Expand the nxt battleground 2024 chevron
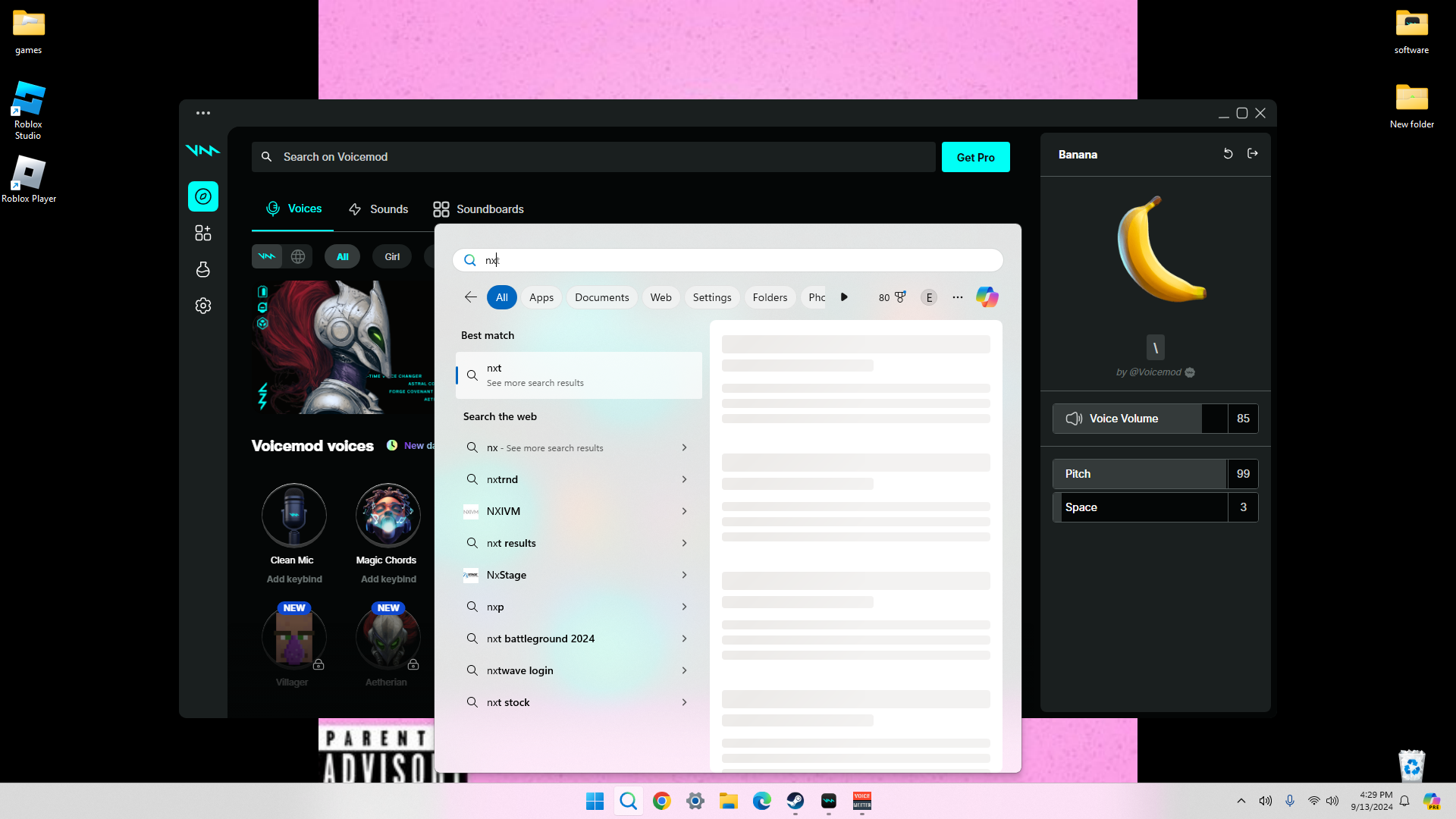Screen dimensions: 1456x819 [x=684, y=639]
